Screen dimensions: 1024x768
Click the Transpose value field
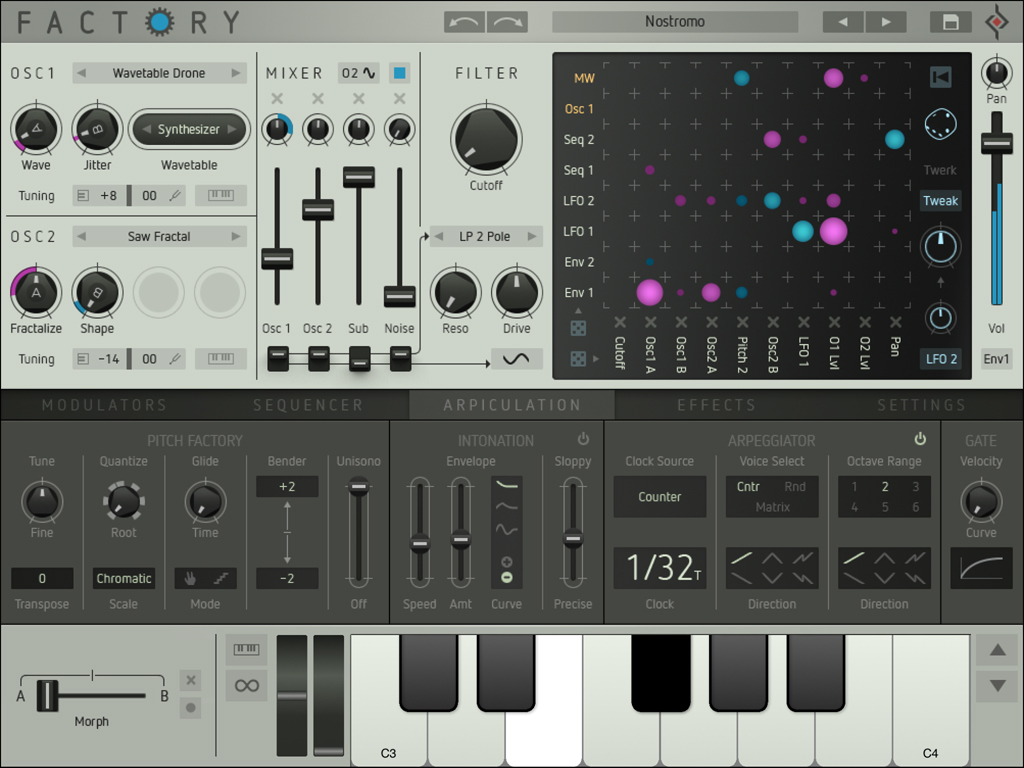coord(42,578)
